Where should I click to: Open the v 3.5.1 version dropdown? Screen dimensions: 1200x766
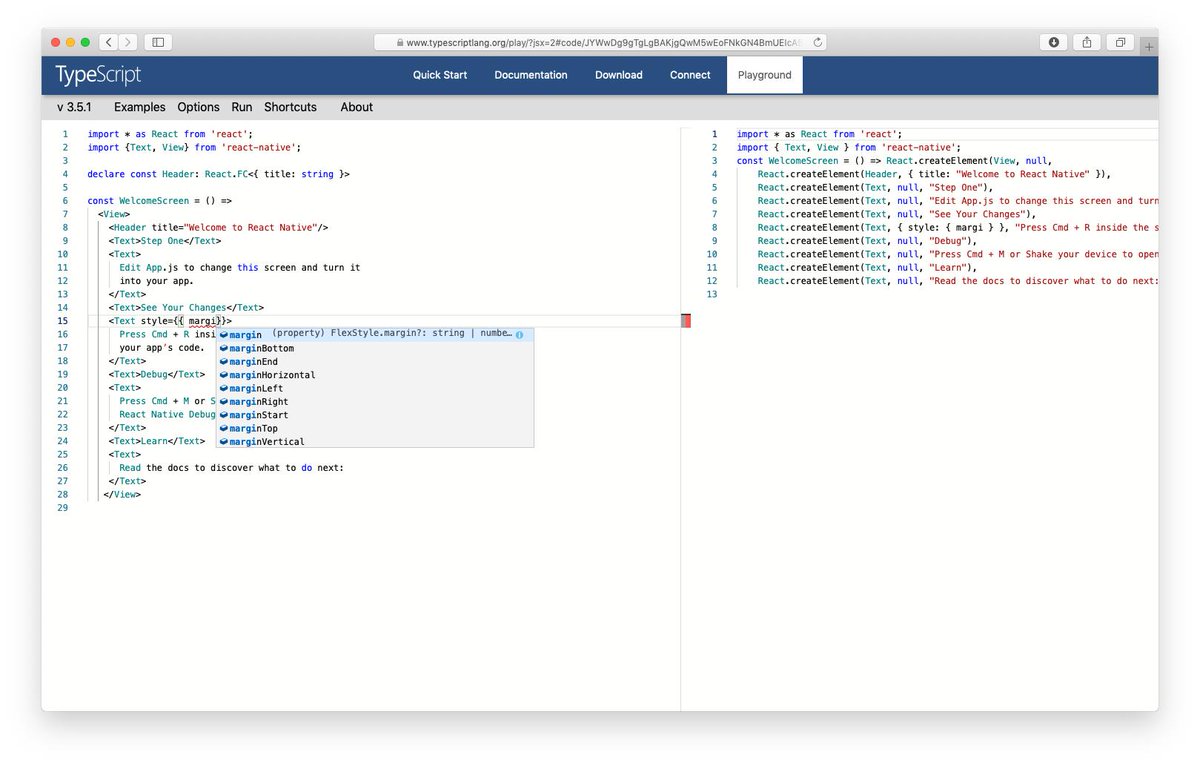tap(74, 107)
